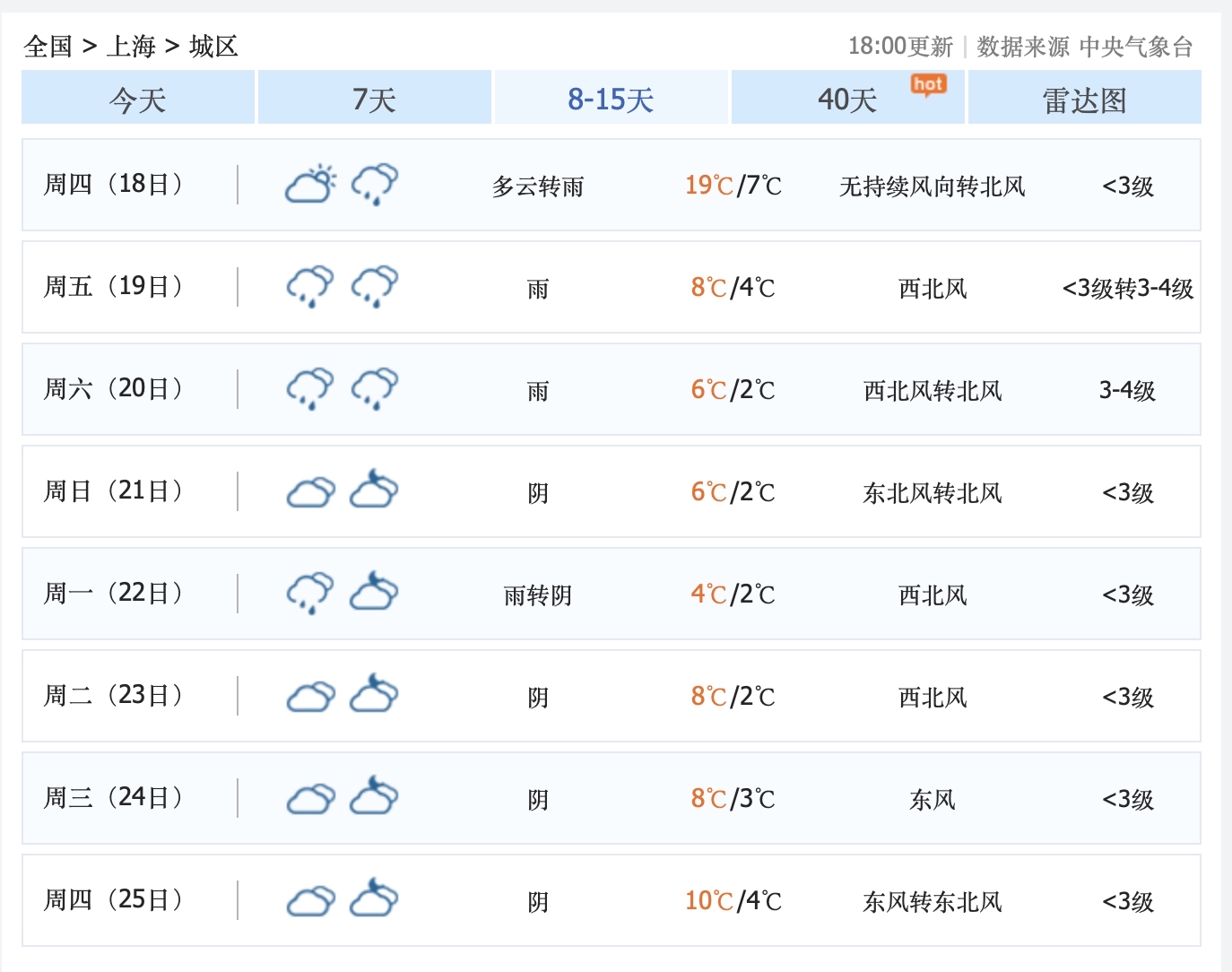Click the 18:00更新 timestamp
Image resolution: width=1232 pixels, height=972 pixels.
pos(900,47)
